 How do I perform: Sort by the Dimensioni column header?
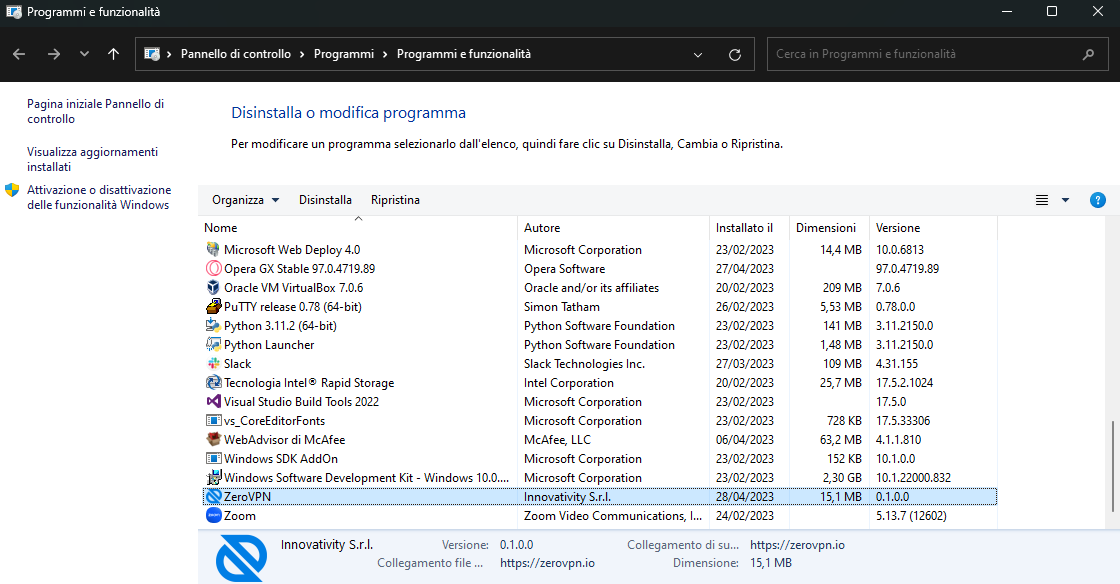829,228
